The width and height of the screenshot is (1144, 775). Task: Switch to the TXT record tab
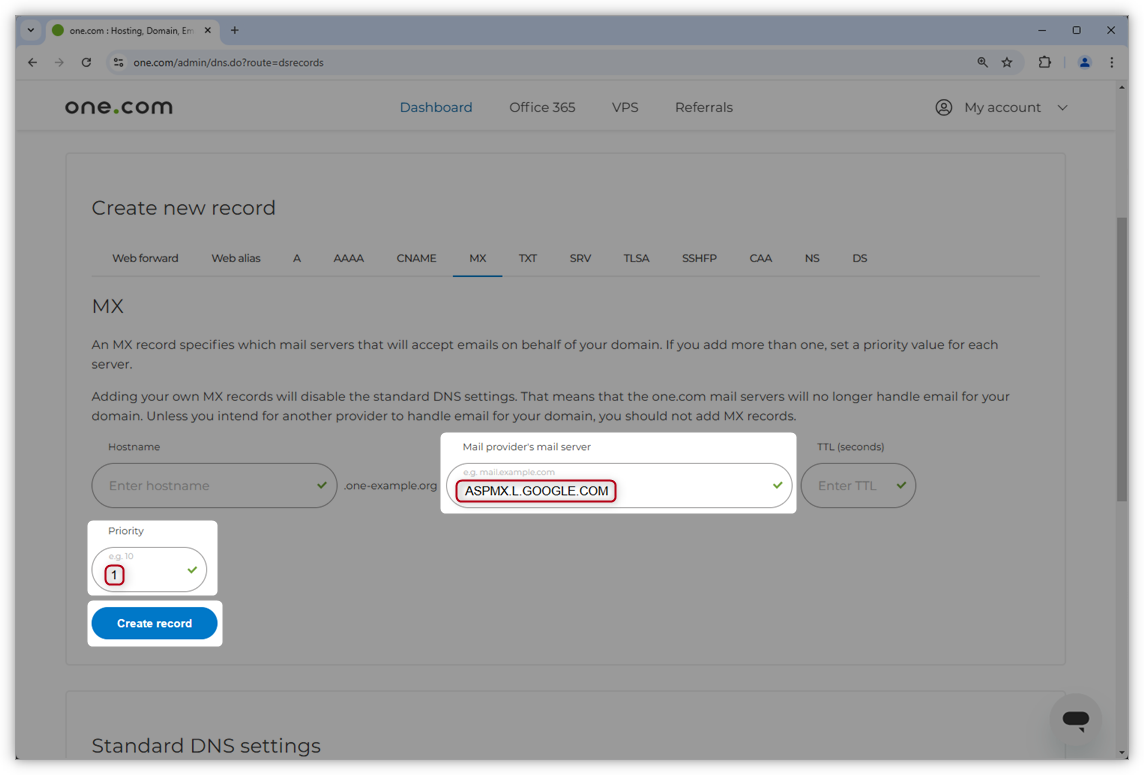pos(528,258)
